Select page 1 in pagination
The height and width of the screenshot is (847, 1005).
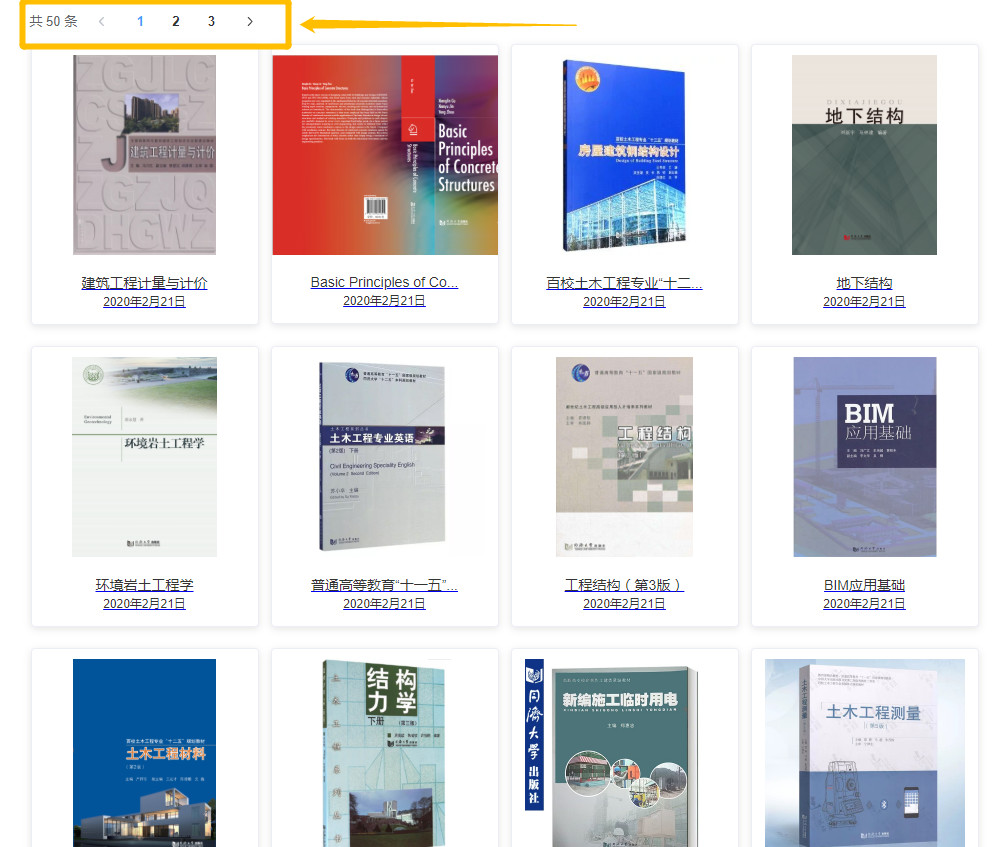140,21
